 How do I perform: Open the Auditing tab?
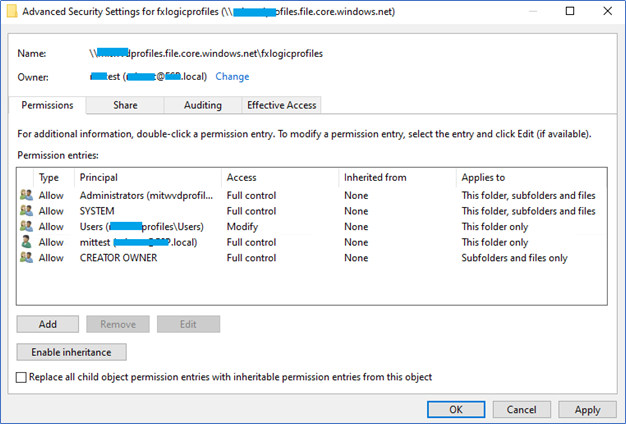203,105
